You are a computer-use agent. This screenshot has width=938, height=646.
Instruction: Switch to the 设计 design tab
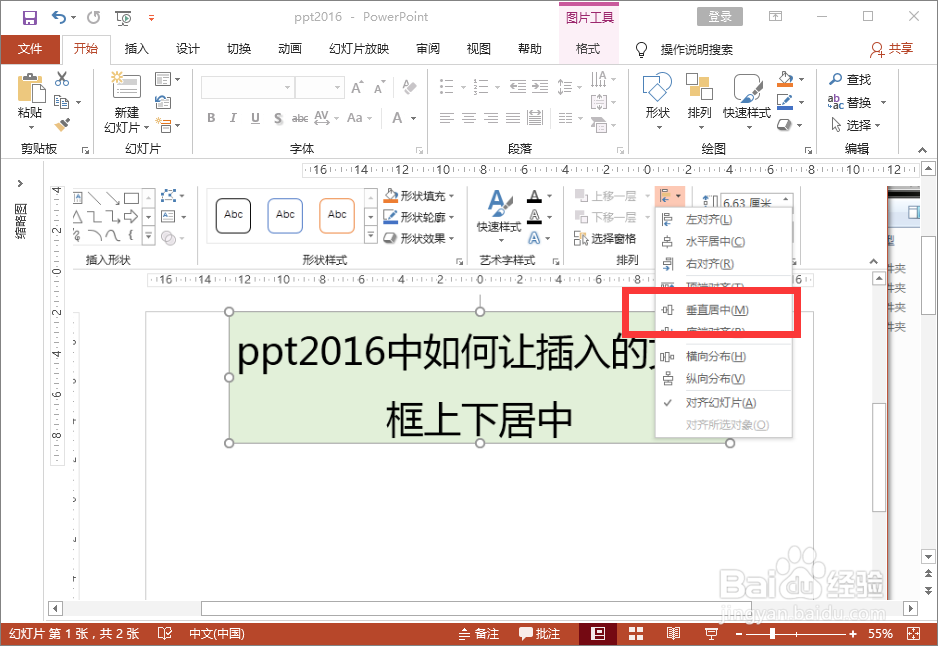pos(188,49)
